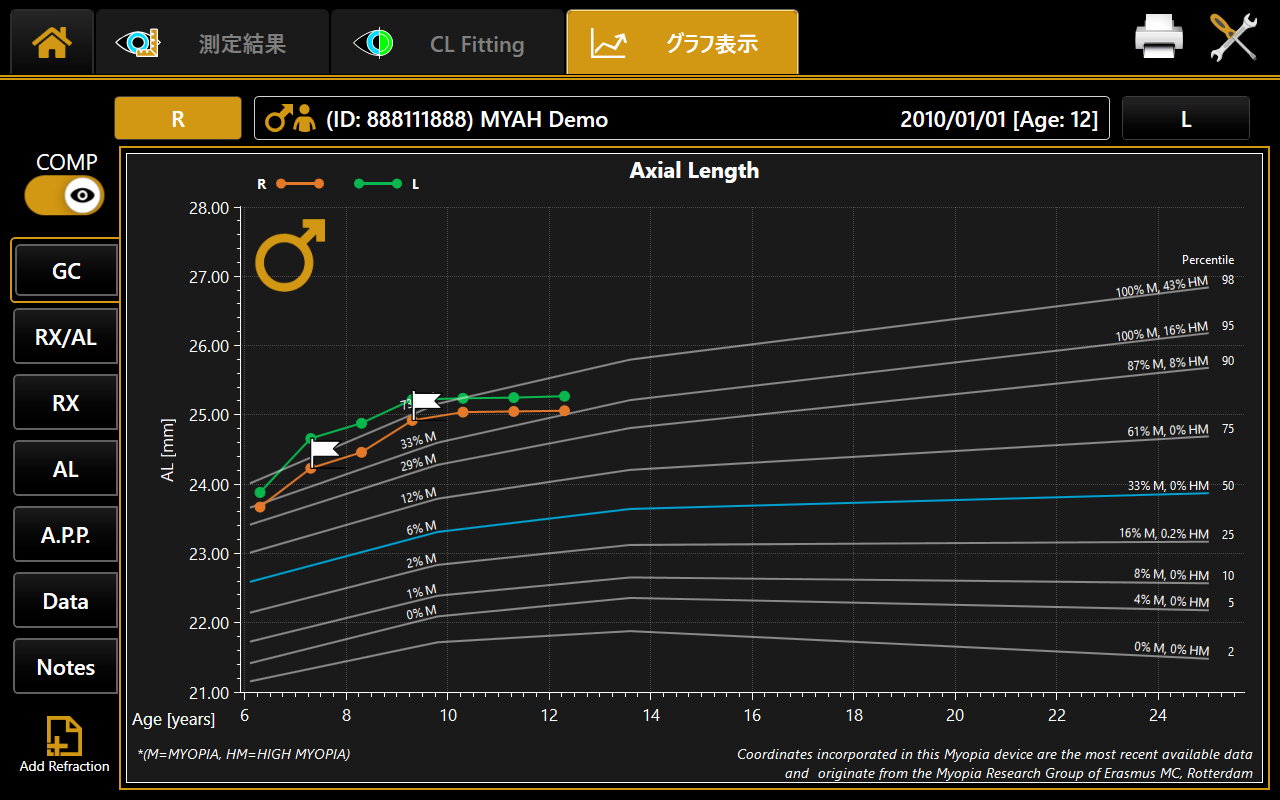The width and height of the screenshot is (1280, 800).
Task: Select the right eye R button
Action: pyautogui.click(x=178, y=119)
